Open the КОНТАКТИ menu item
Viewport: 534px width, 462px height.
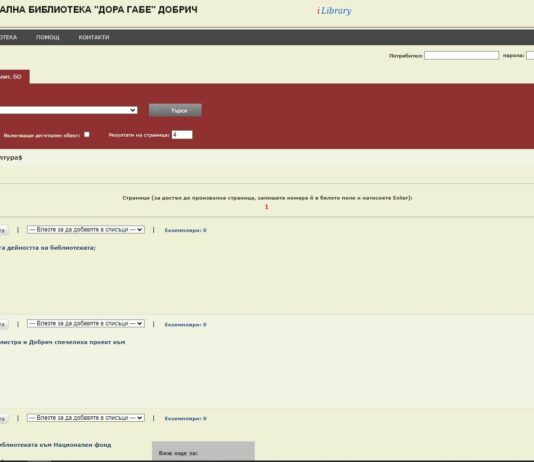coord(94,37)
